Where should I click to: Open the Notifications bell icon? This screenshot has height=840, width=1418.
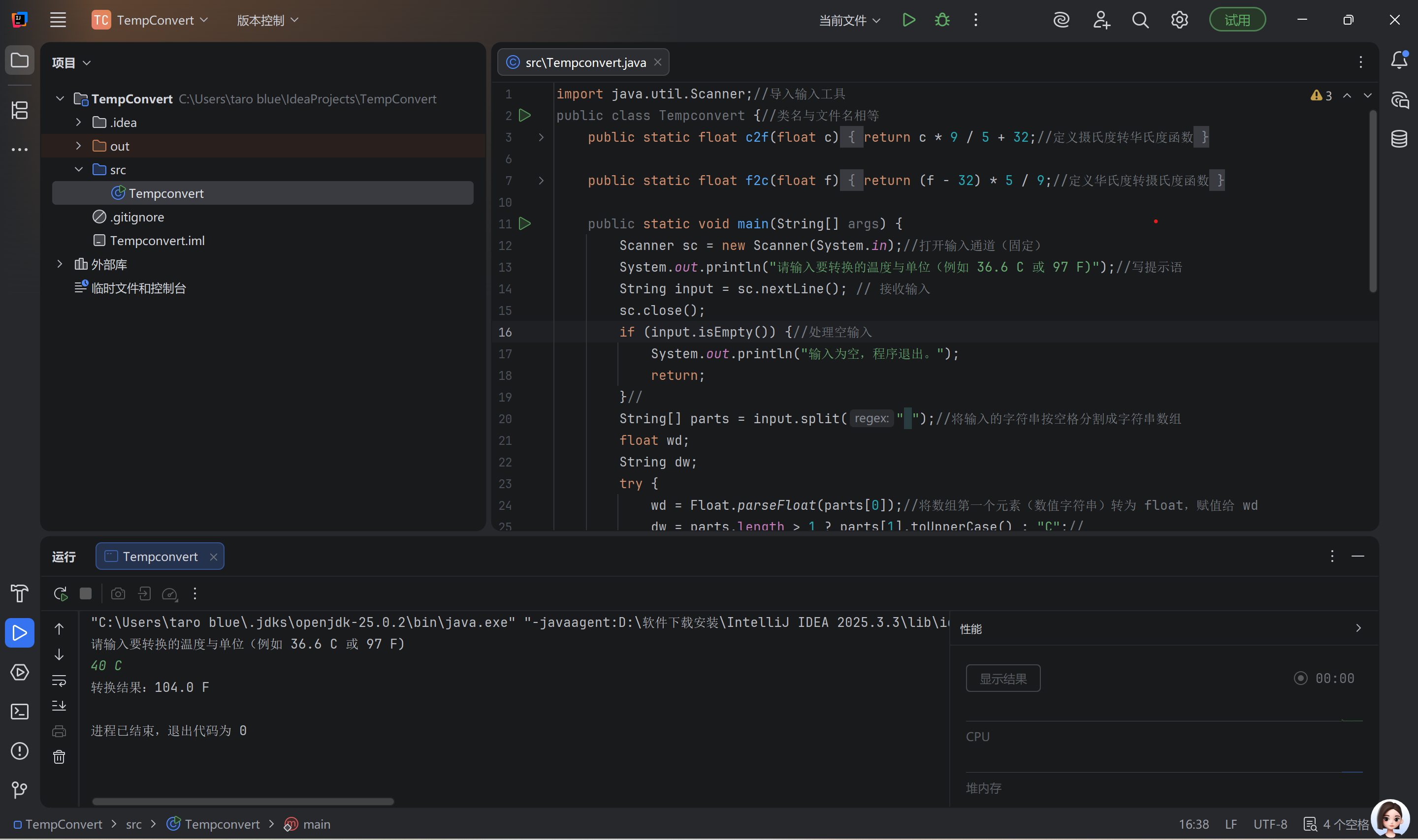[x=1399, y=60]
